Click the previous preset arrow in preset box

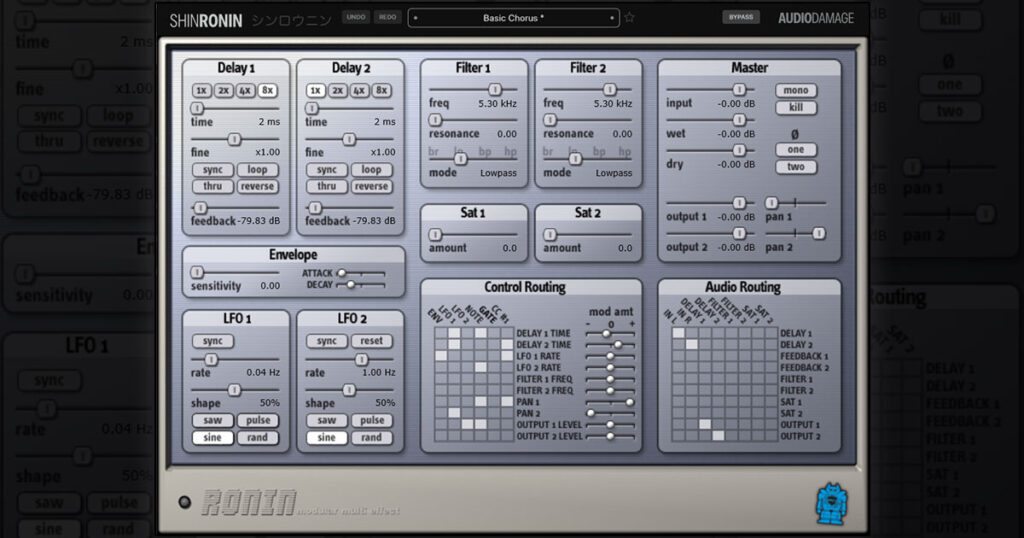coord(415,18)
